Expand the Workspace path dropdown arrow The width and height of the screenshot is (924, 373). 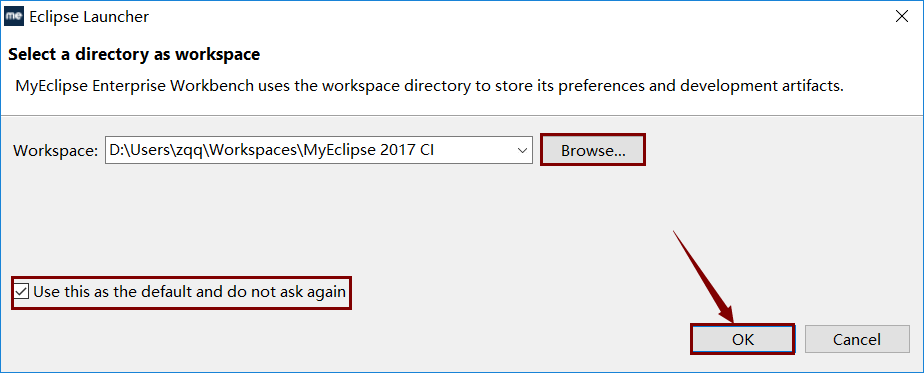click(x=522, y=150)
